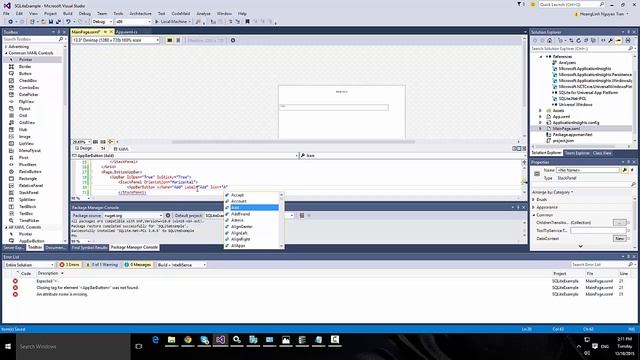Open designer device settings gear
This screenshot has width=640, height=360.
[233, 40]
